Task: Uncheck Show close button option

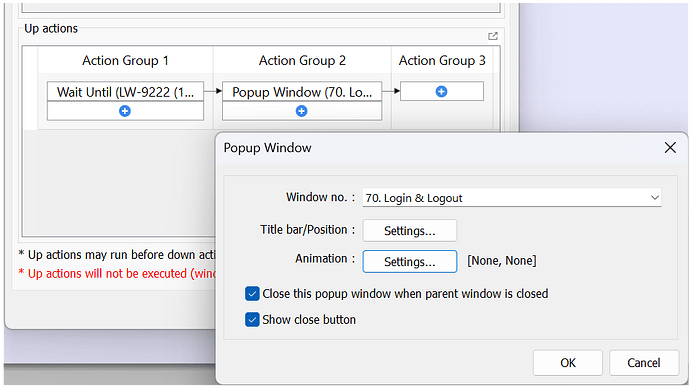Action: click(252, 319)
